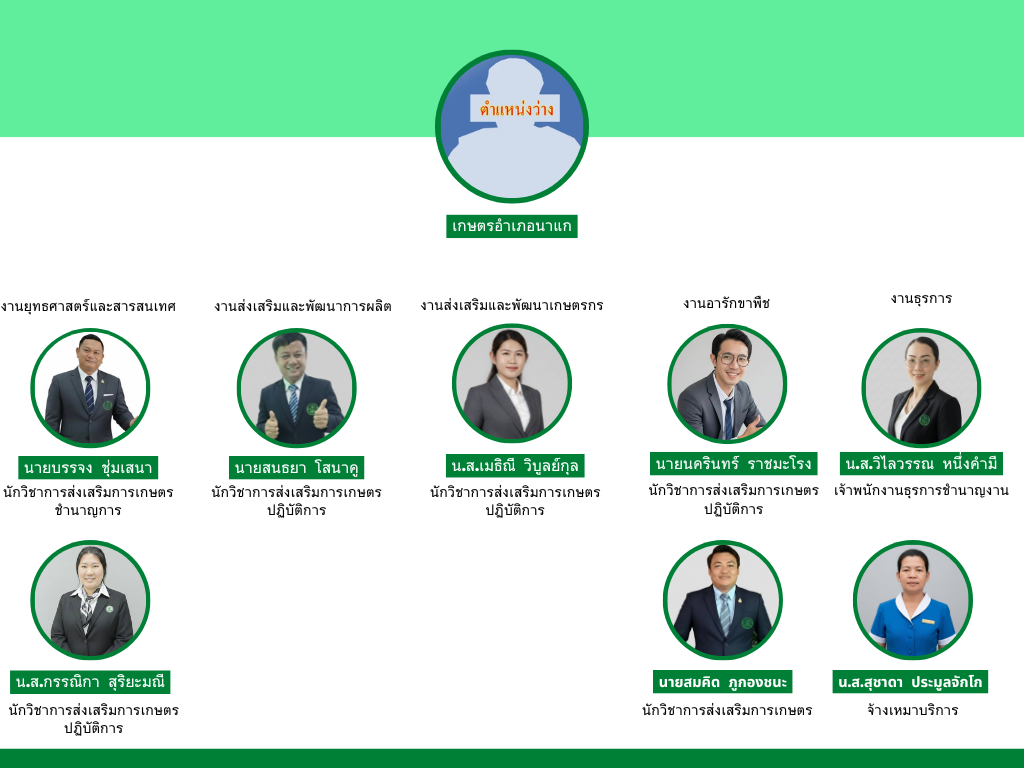1024x768 pixels.
Task: Click photo of นายสนธยา โสนาคู
Action: [x=296, y=388]
